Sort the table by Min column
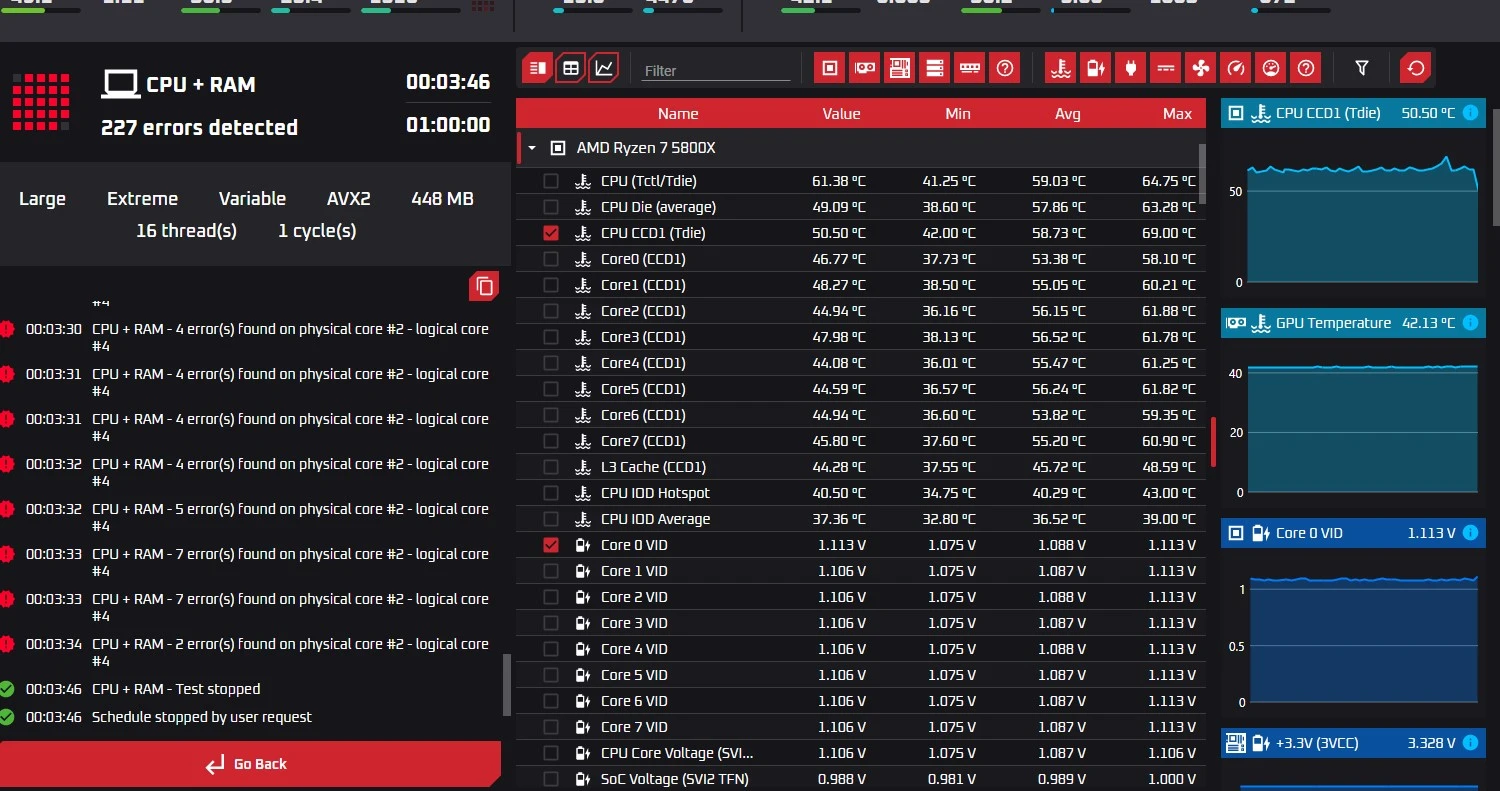The width and height of the screenshot is (1500, 791). 957,114
